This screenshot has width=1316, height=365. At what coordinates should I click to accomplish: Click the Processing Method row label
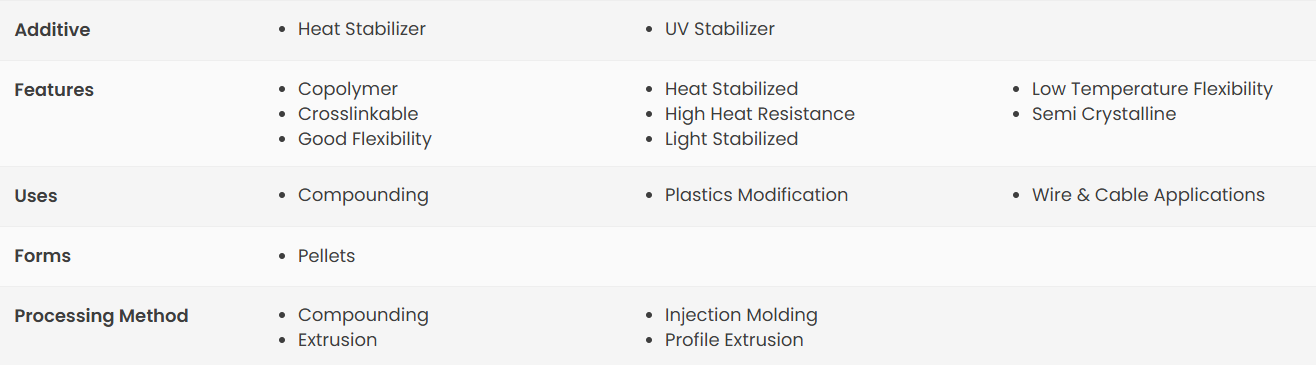point(101,316)
